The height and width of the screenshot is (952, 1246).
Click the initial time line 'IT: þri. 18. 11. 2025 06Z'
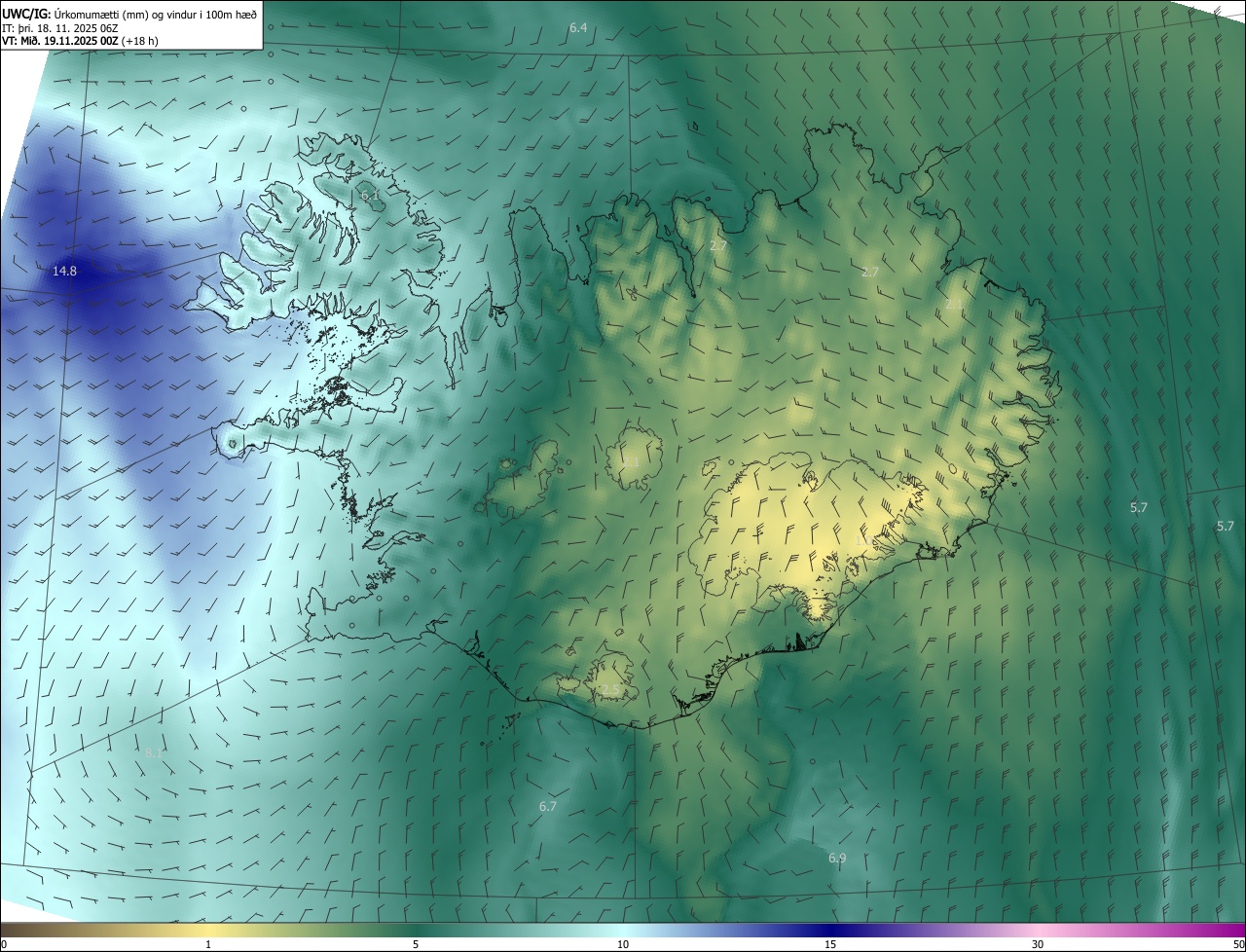(60, 27)
